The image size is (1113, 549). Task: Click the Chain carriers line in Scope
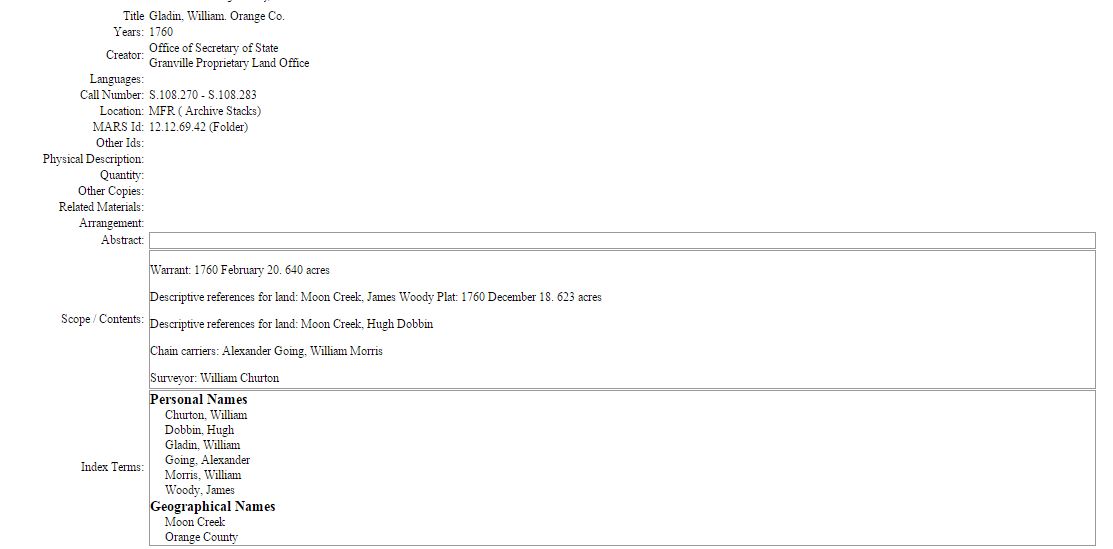coord(266,351)
